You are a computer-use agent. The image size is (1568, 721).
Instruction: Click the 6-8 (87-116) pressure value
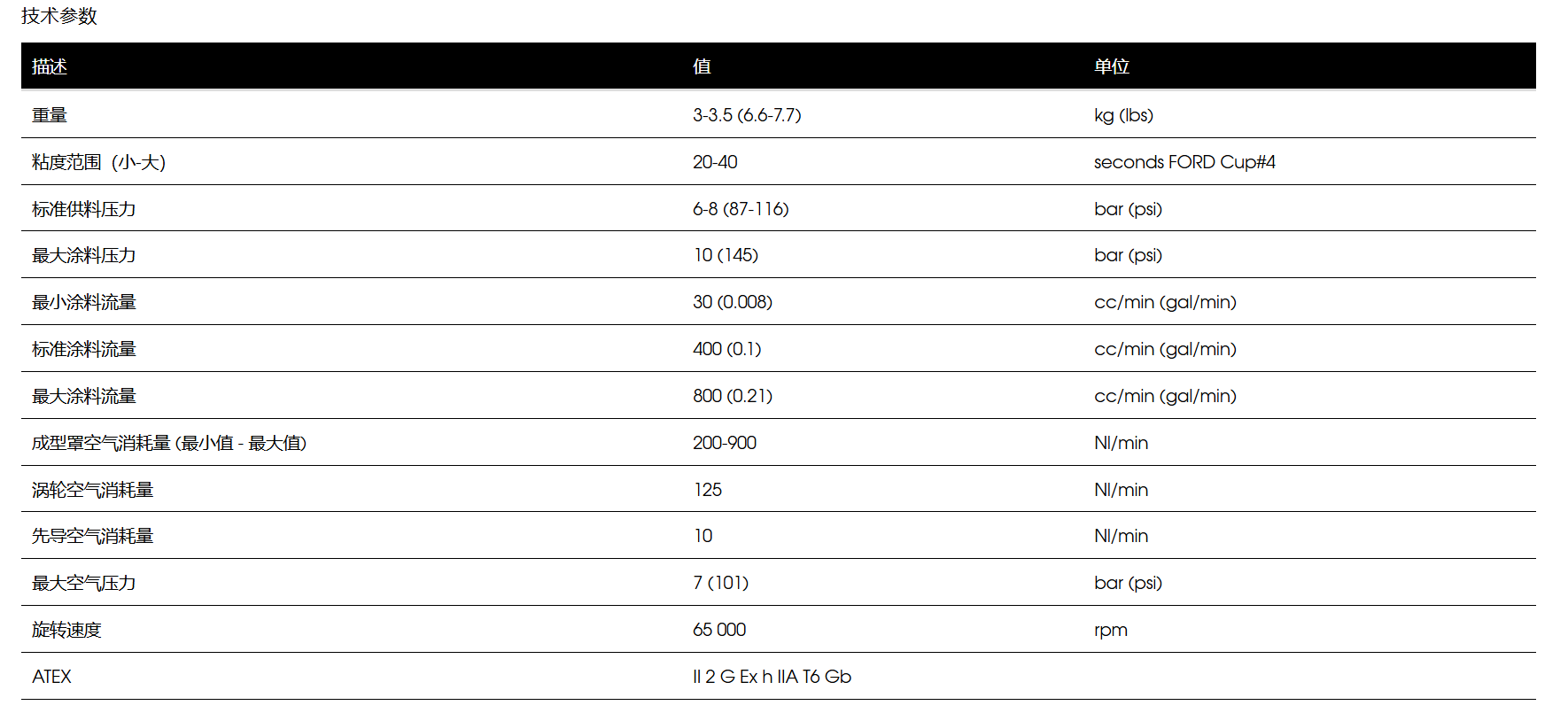coord(741,209)
